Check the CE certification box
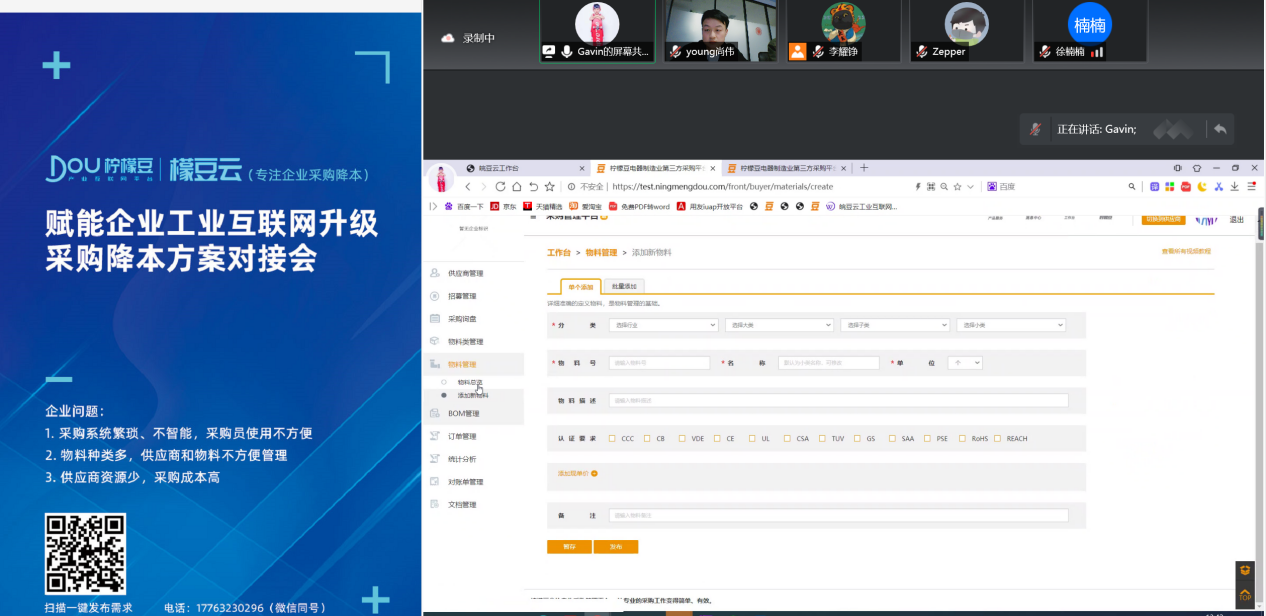Image resolution: width=1266 pixels, height=616 pixels. tap(718, 438)
